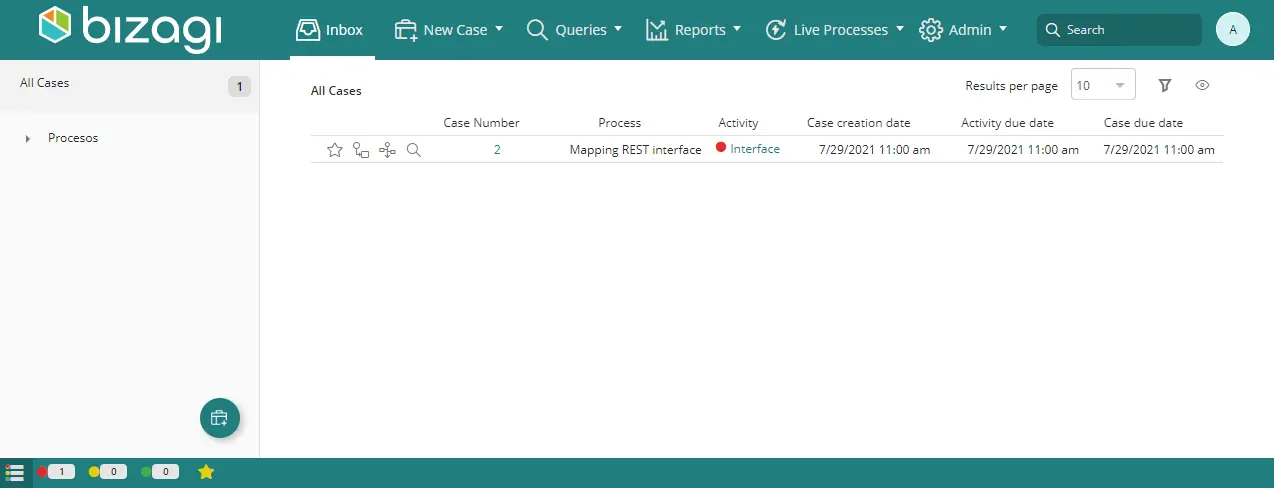Click the Activity due date column header
1274x488 pixels.
pyautogui.click(x=1008, y=123)
